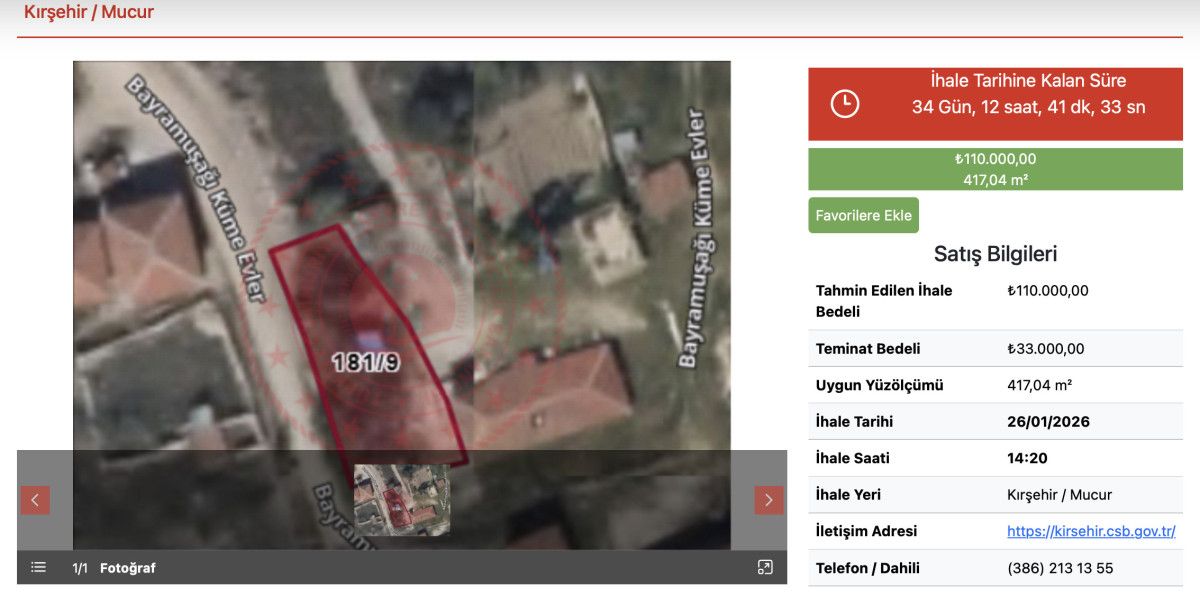Open the thumbnail list icon in gallery bar
The height and width of the screenshot is (606, 1200).
(x=38, y=567)
